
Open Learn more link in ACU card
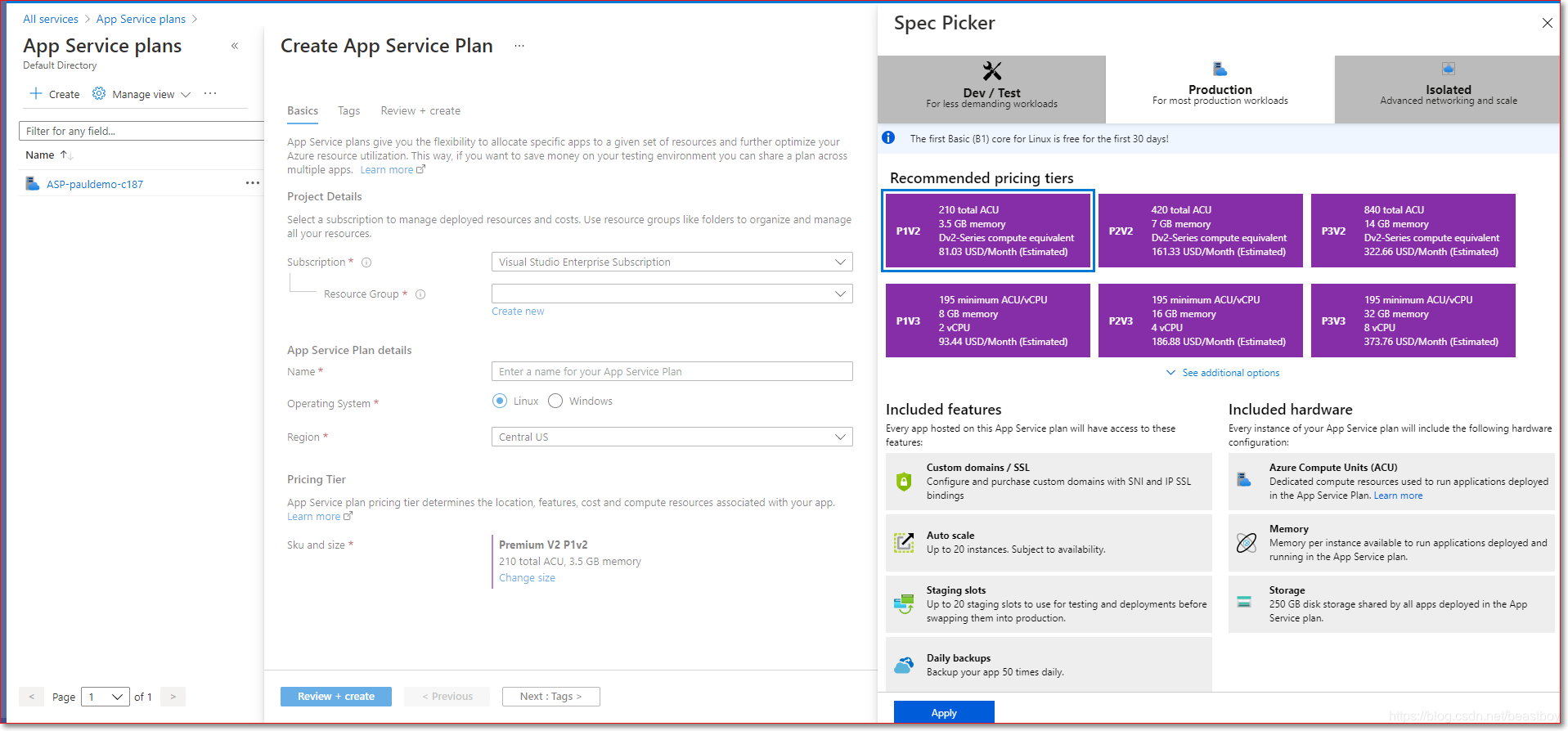point(1398,496)
